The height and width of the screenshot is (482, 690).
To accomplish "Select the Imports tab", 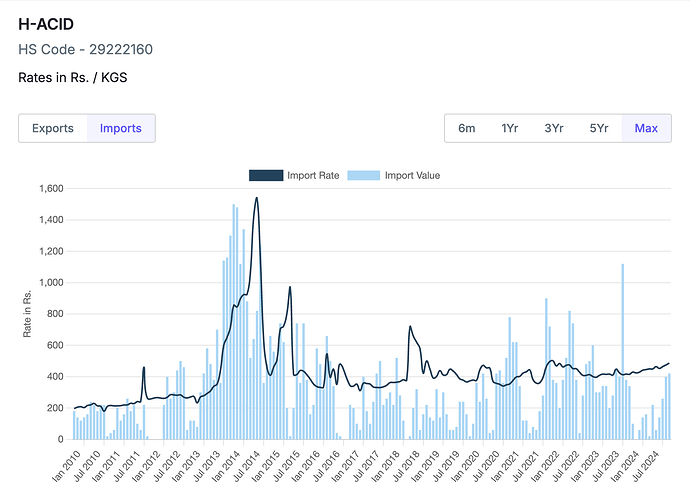I will pos(121,128).
